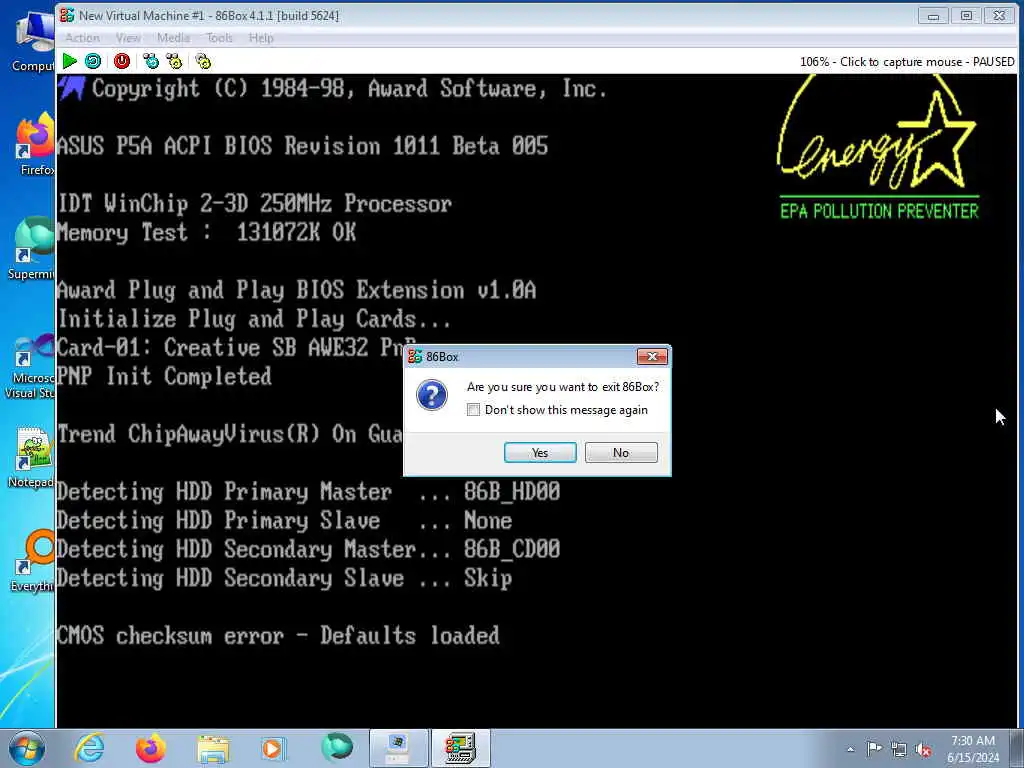Open the Action menu
Screen dimensions: 1024x768
[x=82, y=38]
